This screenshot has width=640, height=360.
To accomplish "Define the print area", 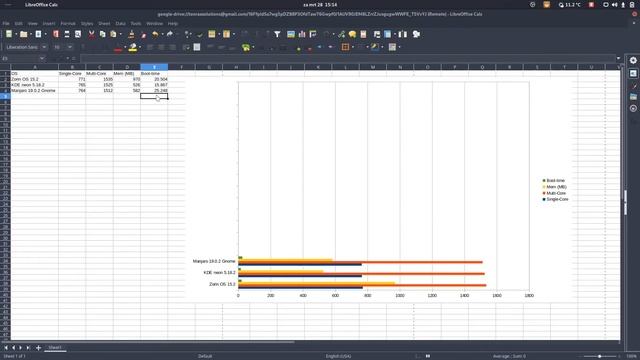I will (x=377, y=34).
